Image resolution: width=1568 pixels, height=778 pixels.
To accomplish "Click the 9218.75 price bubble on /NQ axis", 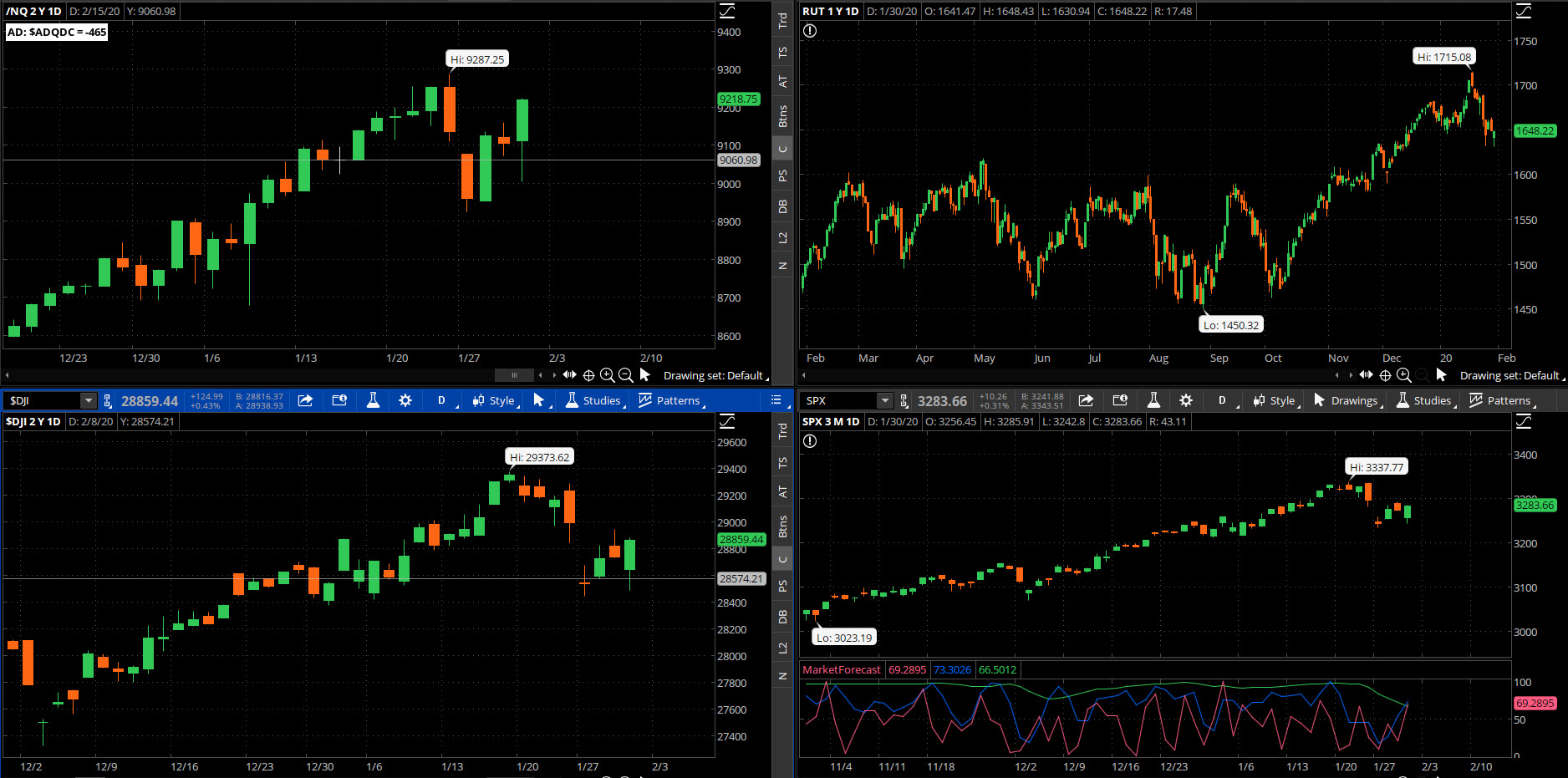I will pyautogui.click(x=739, y=99).
